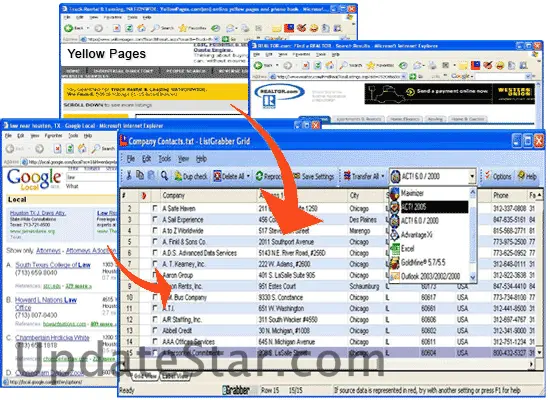Click the Phone column header
Image resolution: width=550 pixels, height=400 pixels.
[509, 195]
